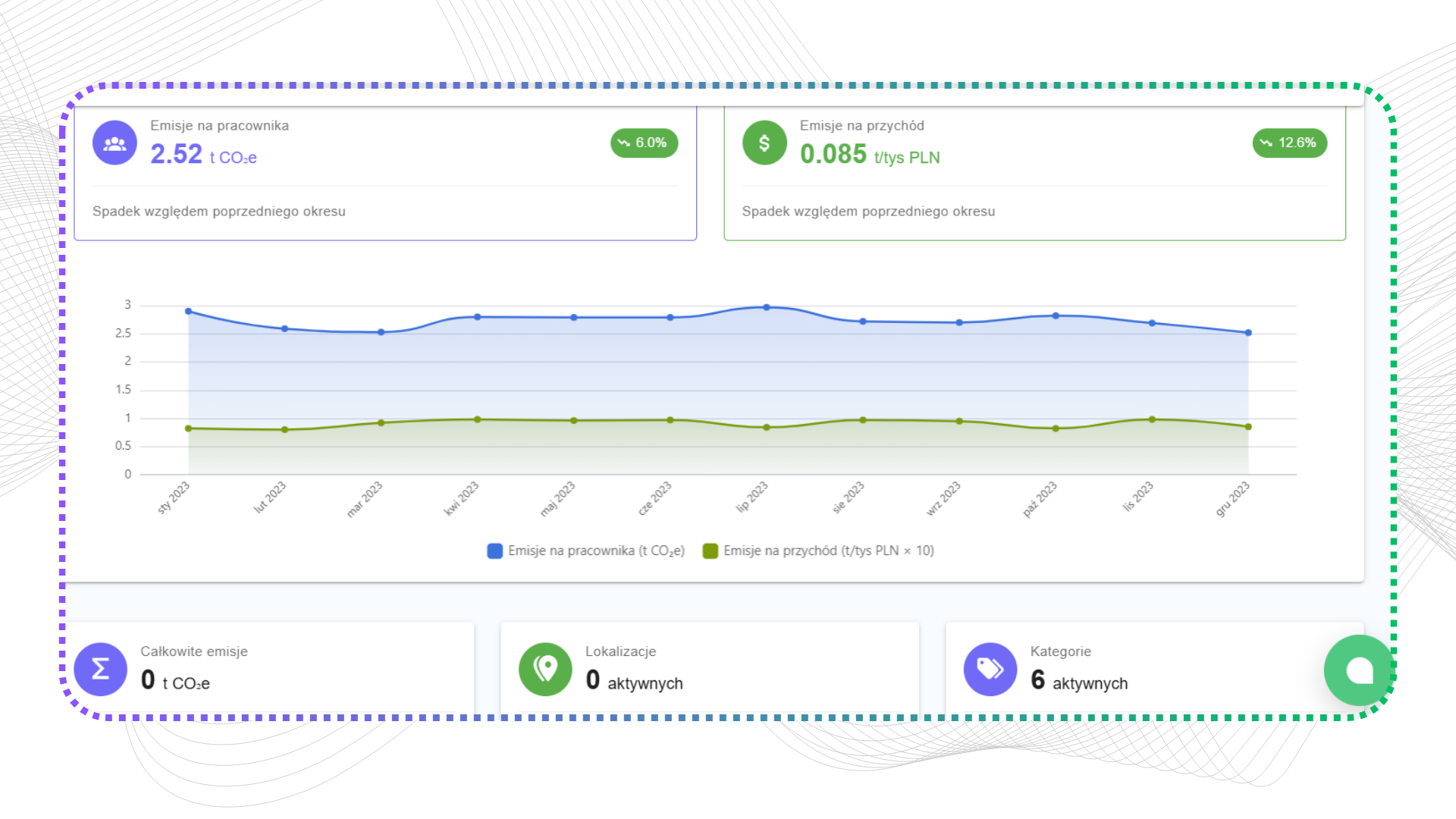The image size is (1456, 819).
Task: Select the gru 2023 green data point
Action: pyautogui.click(x=1248, y=427)
